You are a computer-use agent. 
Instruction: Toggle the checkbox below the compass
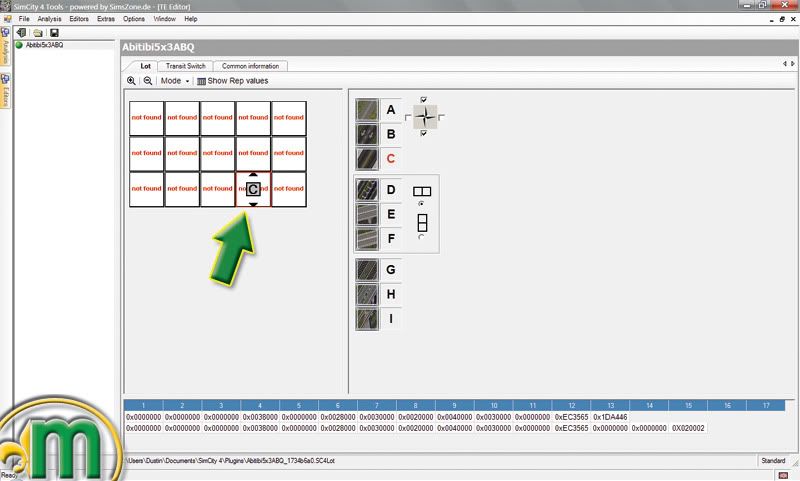425,134
